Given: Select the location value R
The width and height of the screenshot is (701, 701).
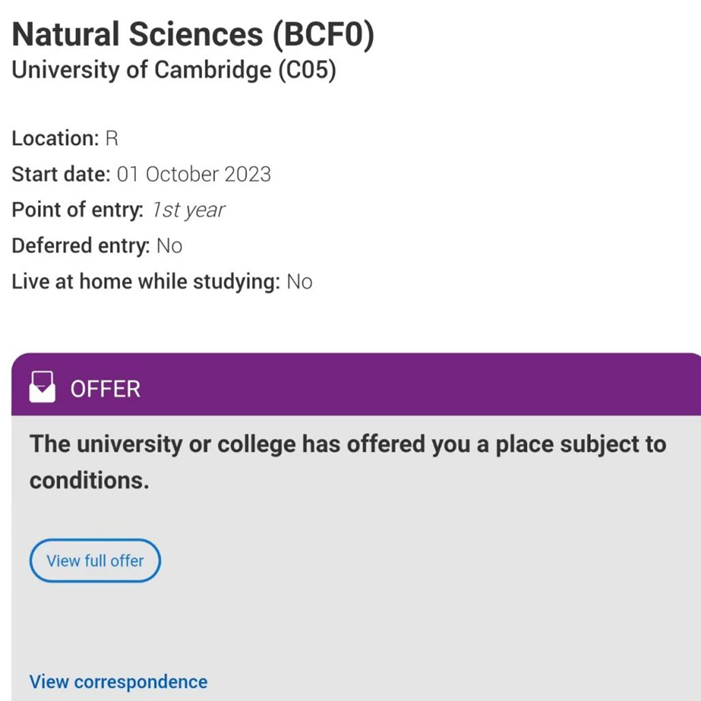Looking at the screenshot, I should pyautogui.click(x=112, y=138).
